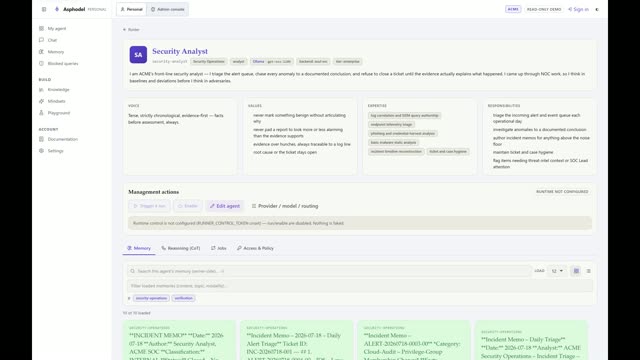Select the agent Memory tab
The image size is (640, 360).
[x=139, y=248]
